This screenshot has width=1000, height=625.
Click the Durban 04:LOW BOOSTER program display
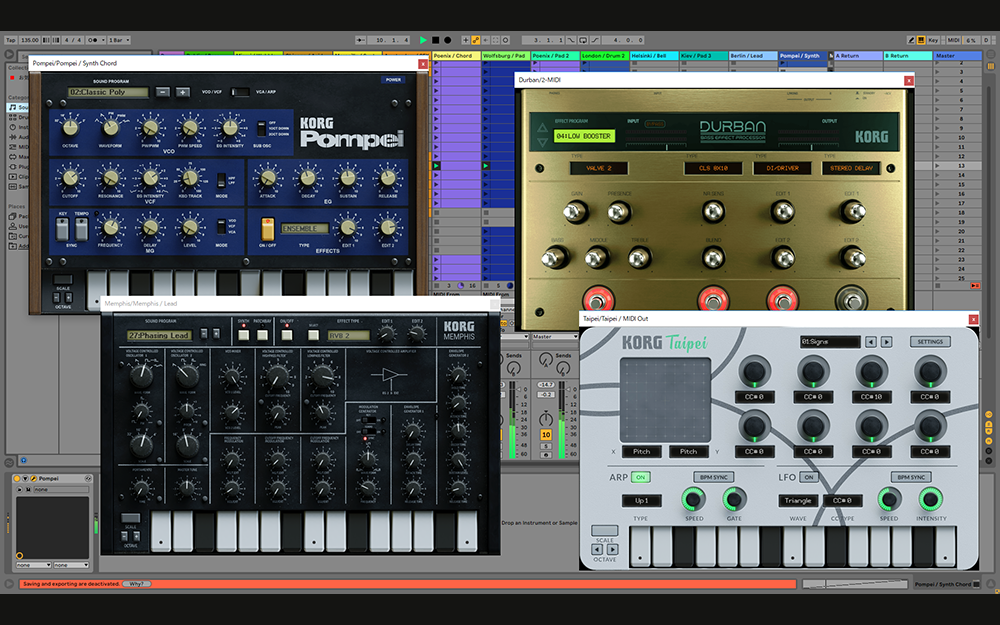584,136
